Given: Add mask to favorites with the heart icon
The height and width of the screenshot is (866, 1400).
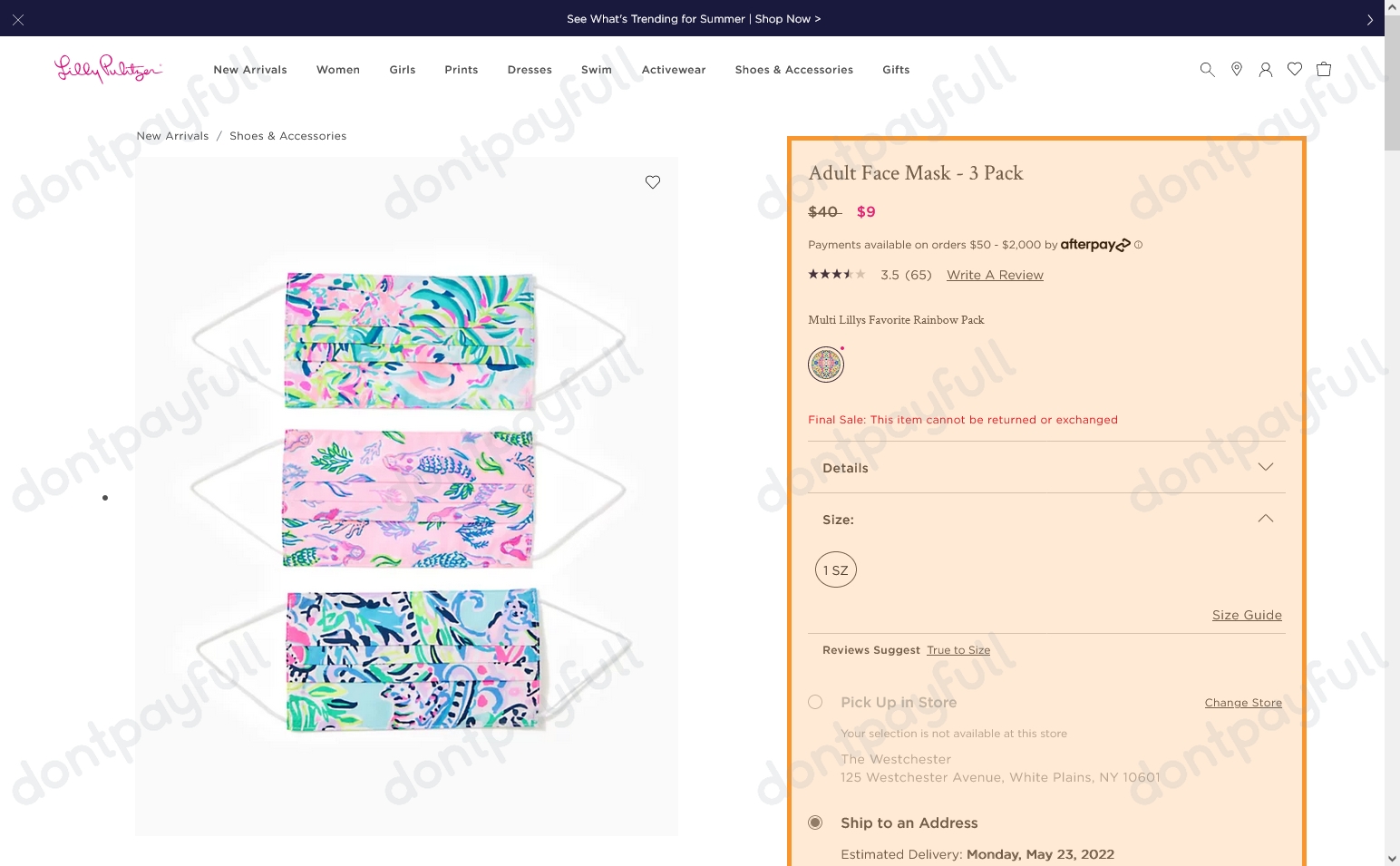Looking at the screenshot, I should (652, 181).
